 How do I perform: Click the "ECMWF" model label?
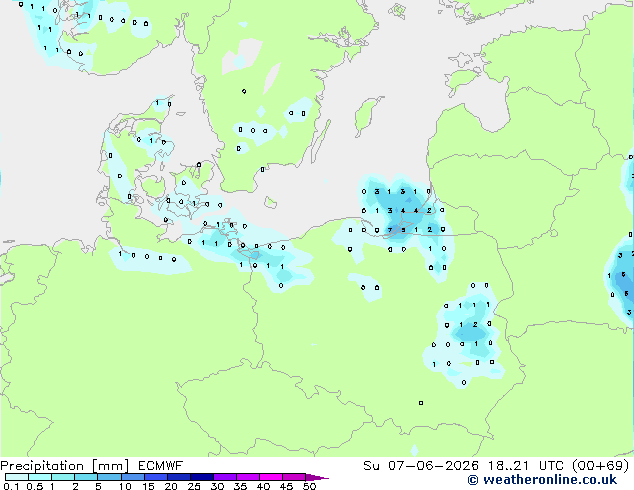161,466
